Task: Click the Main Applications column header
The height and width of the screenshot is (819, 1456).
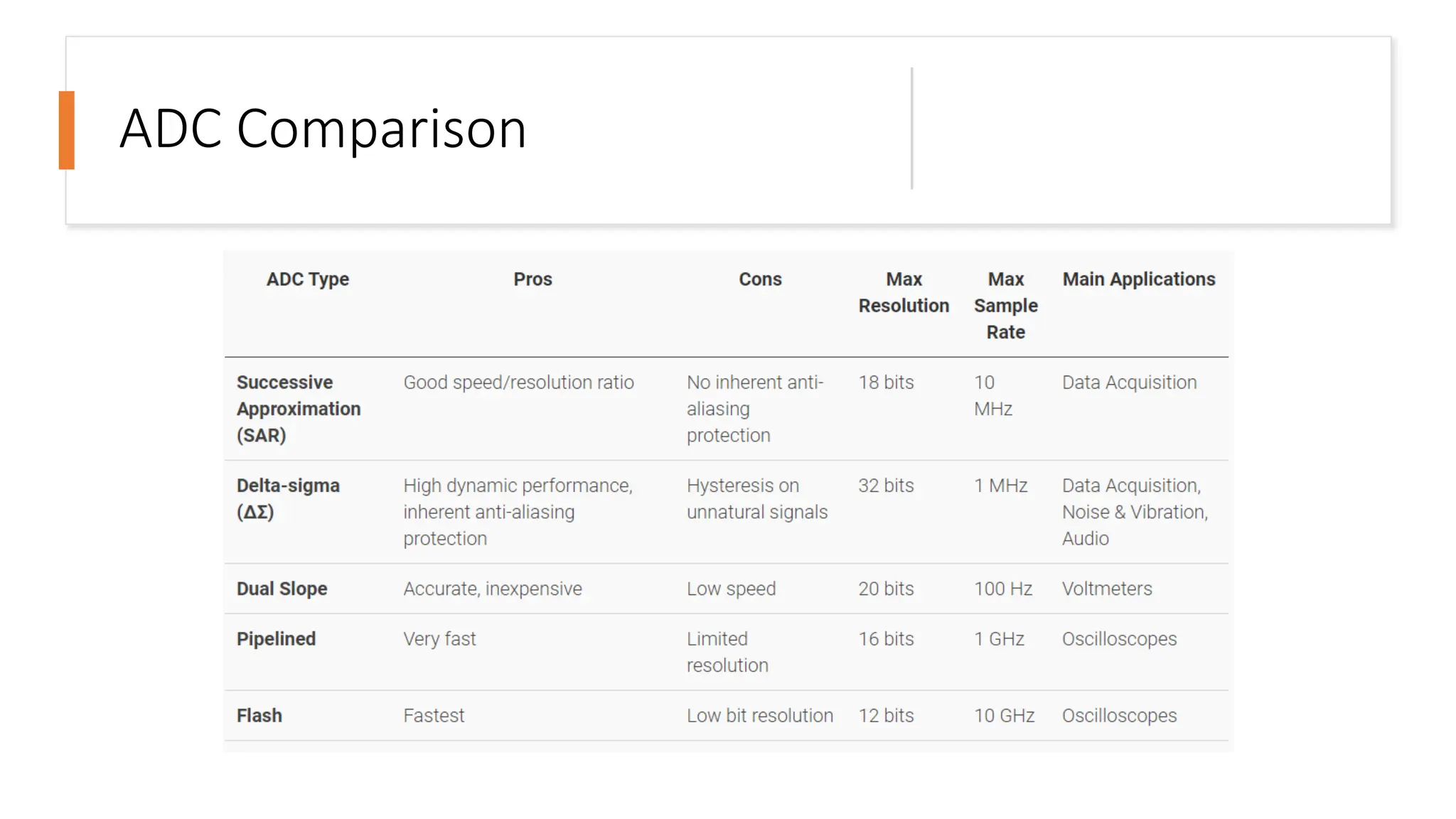Action: tap(1138, 279)
